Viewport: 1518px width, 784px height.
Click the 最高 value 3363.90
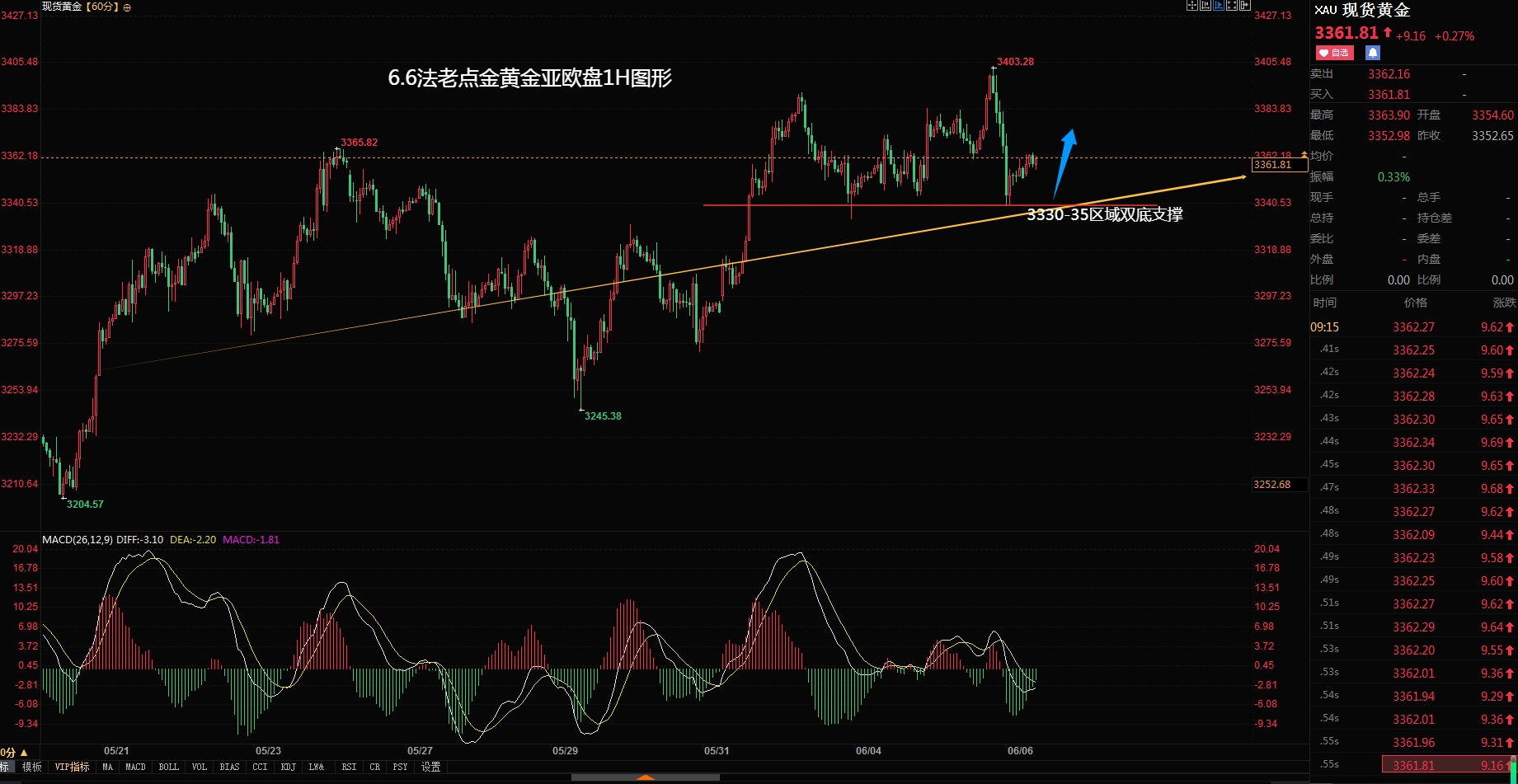(x=1389, y=115)
